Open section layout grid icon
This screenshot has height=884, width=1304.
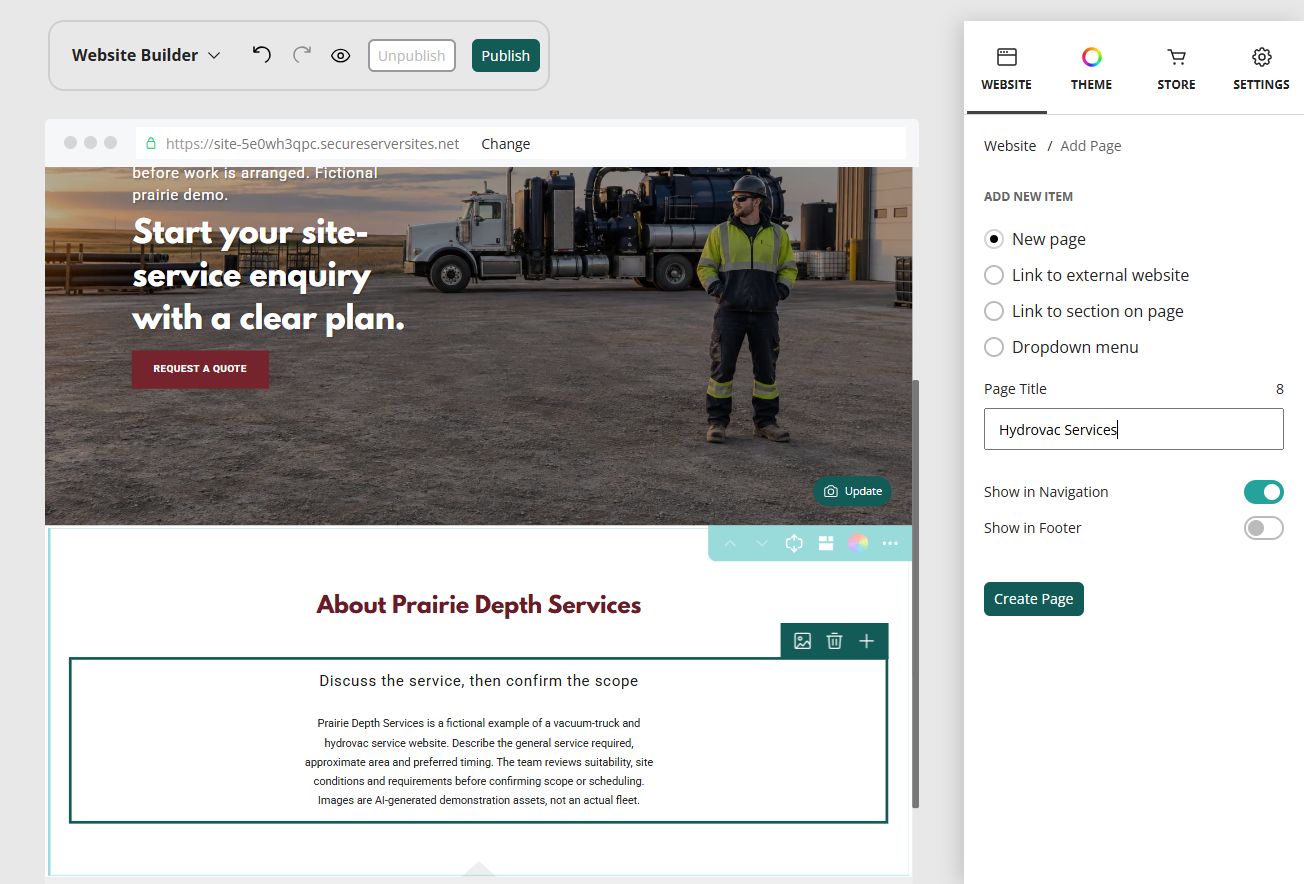pos(826,543)
